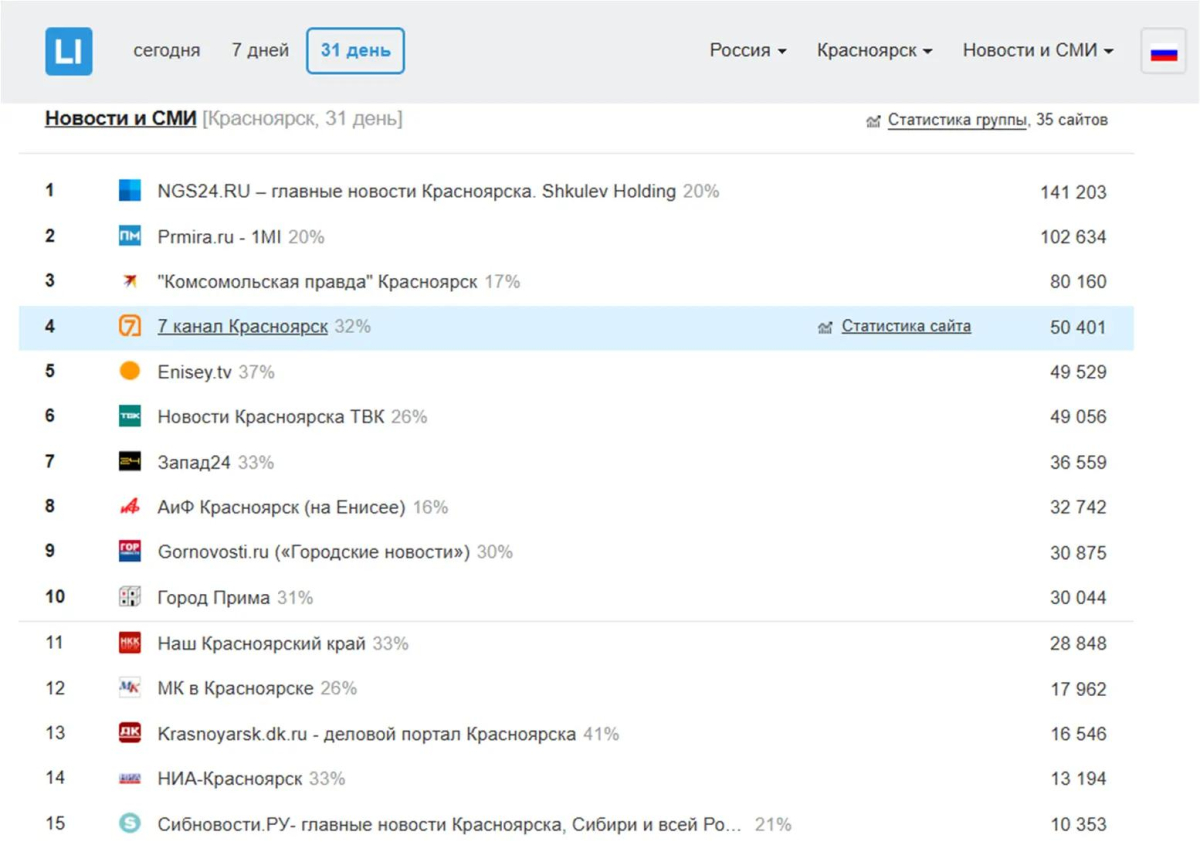Click the Комсомольская правда Красноярск title
Screen dimensions: 1200x852
tap(318, 282)
